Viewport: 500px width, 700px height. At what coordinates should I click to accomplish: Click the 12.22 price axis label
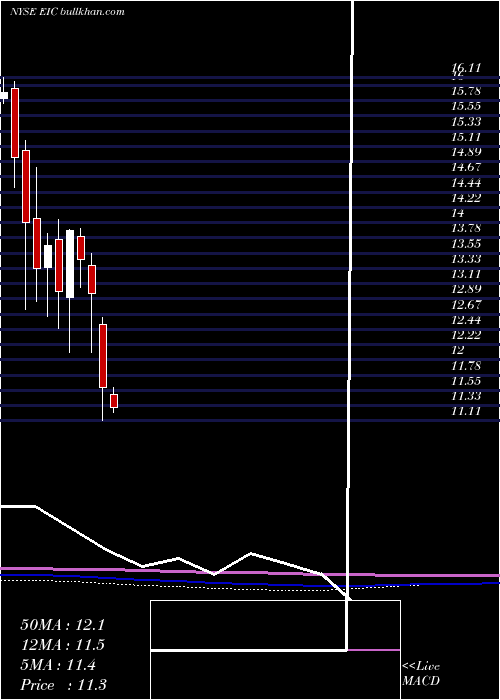(x=466, y=335)
